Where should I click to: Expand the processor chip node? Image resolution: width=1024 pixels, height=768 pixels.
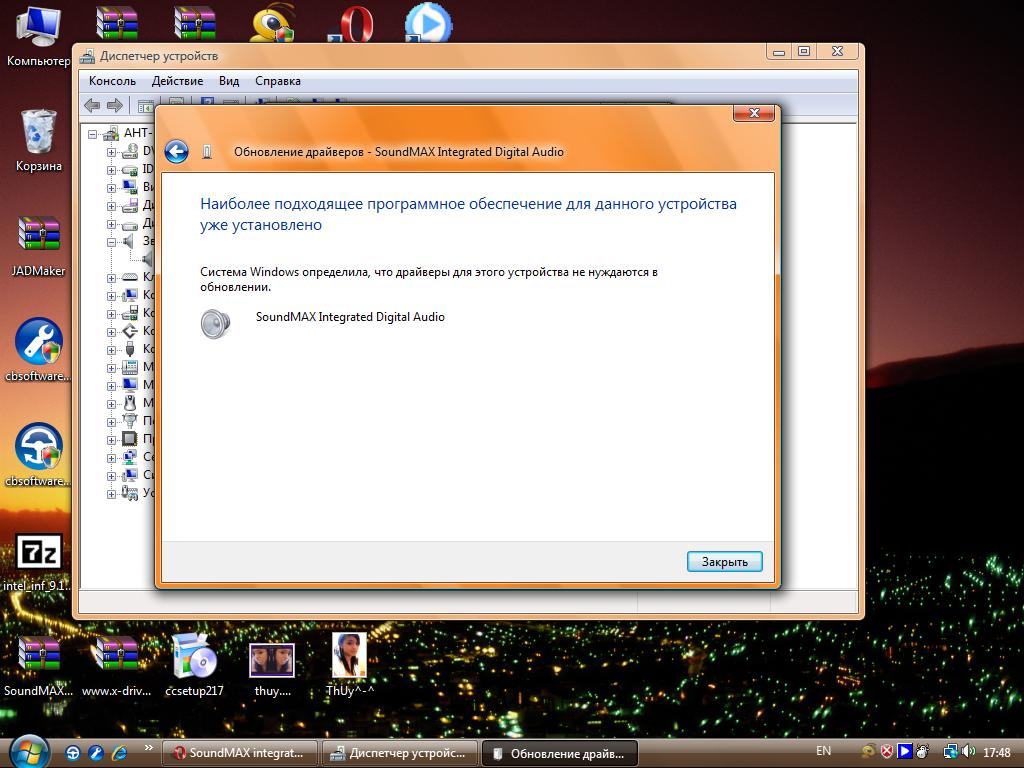(x=111, y=440)
